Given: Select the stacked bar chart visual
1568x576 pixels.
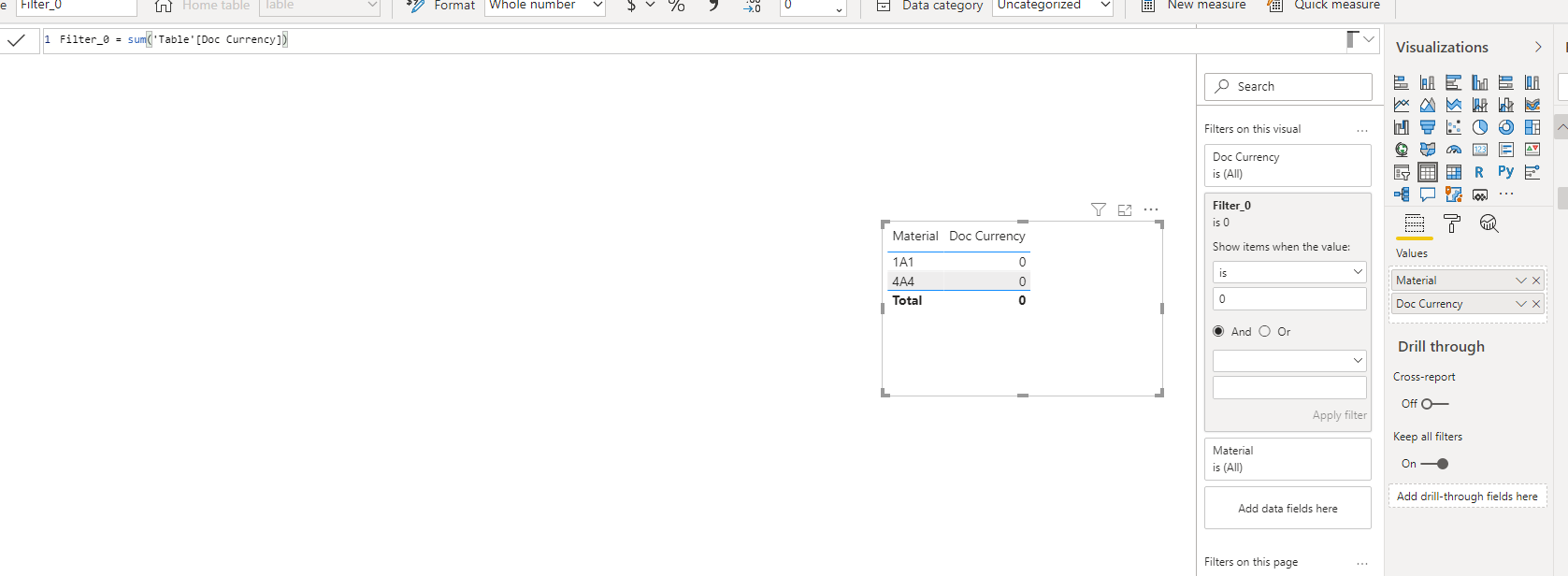Looking at the screenshot, I should pyautogui.click(x=1401, y=82).
